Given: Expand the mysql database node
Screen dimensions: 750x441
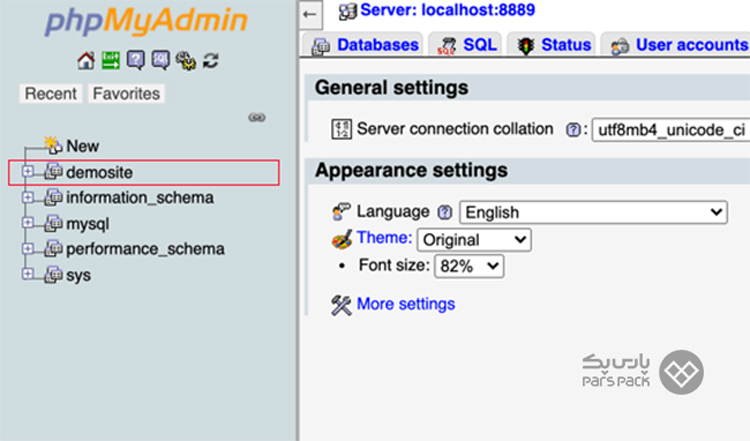Looking at the screenshot, I should click(x=28, y=222).
